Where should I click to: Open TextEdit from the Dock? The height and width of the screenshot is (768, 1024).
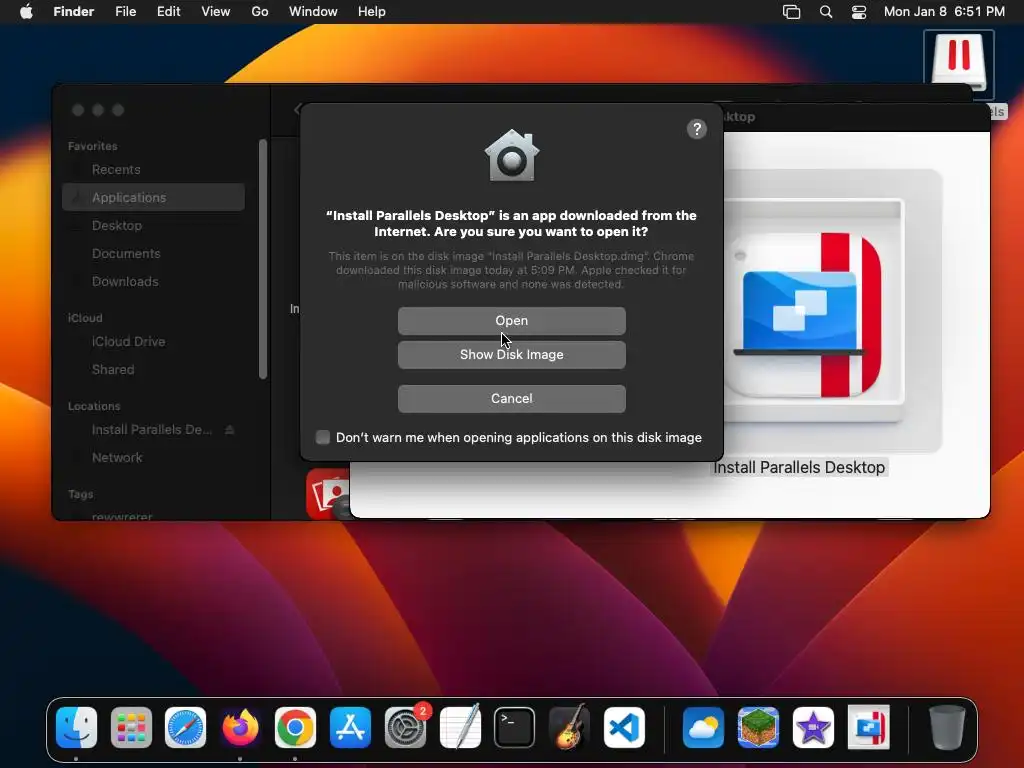point(460,728)
